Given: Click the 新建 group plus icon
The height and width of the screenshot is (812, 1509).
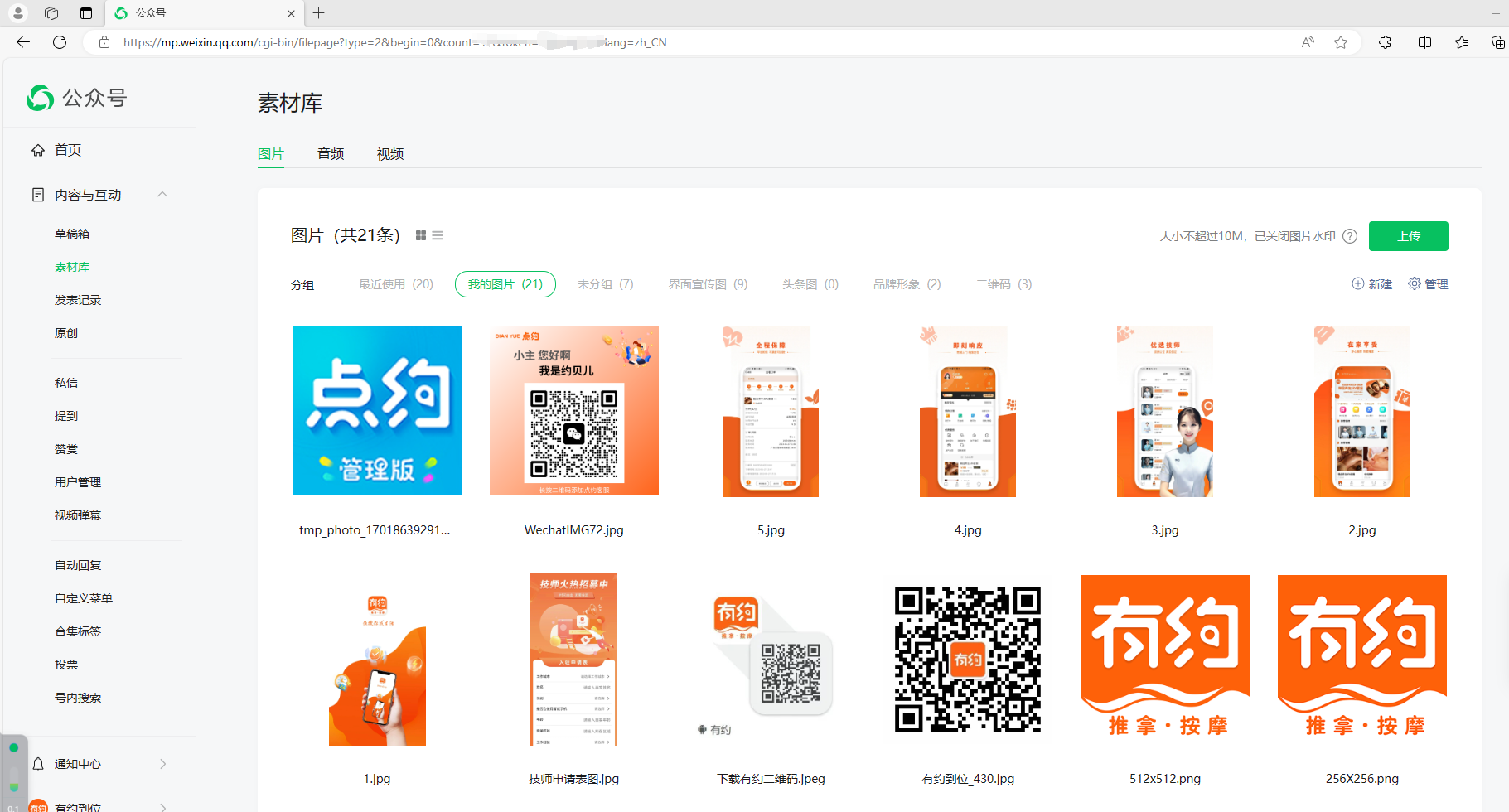Looking at the screenshot, I should point(1357,283).
